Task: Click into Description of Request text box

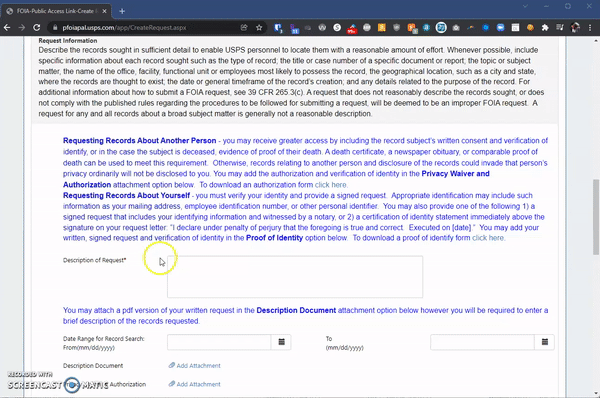Action: 295,277
